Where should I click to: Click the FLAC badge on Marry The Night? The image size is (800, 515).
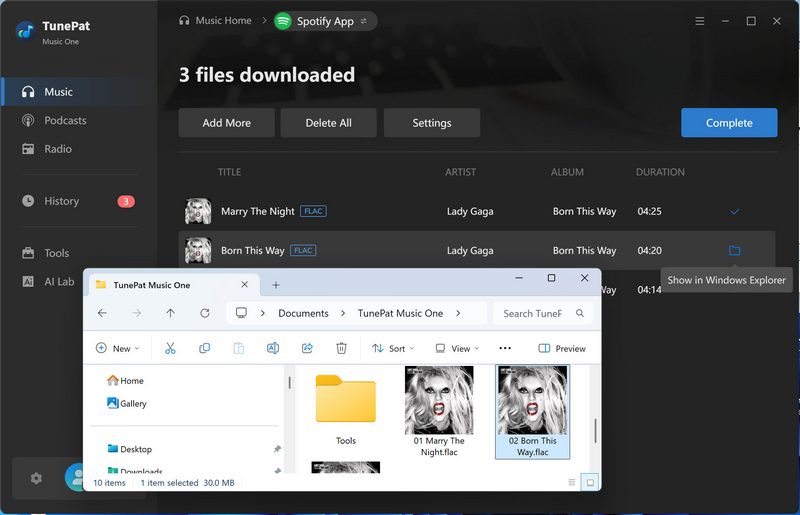pos(313,211)
